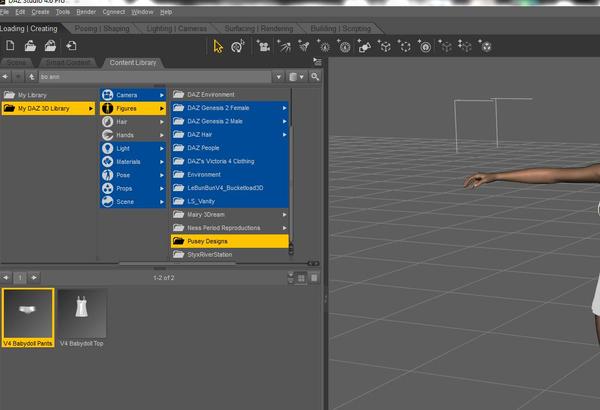This screenshot has width=600, height=410.
Task: Switch to the Scene tab
Action: [x=17, y=62]
